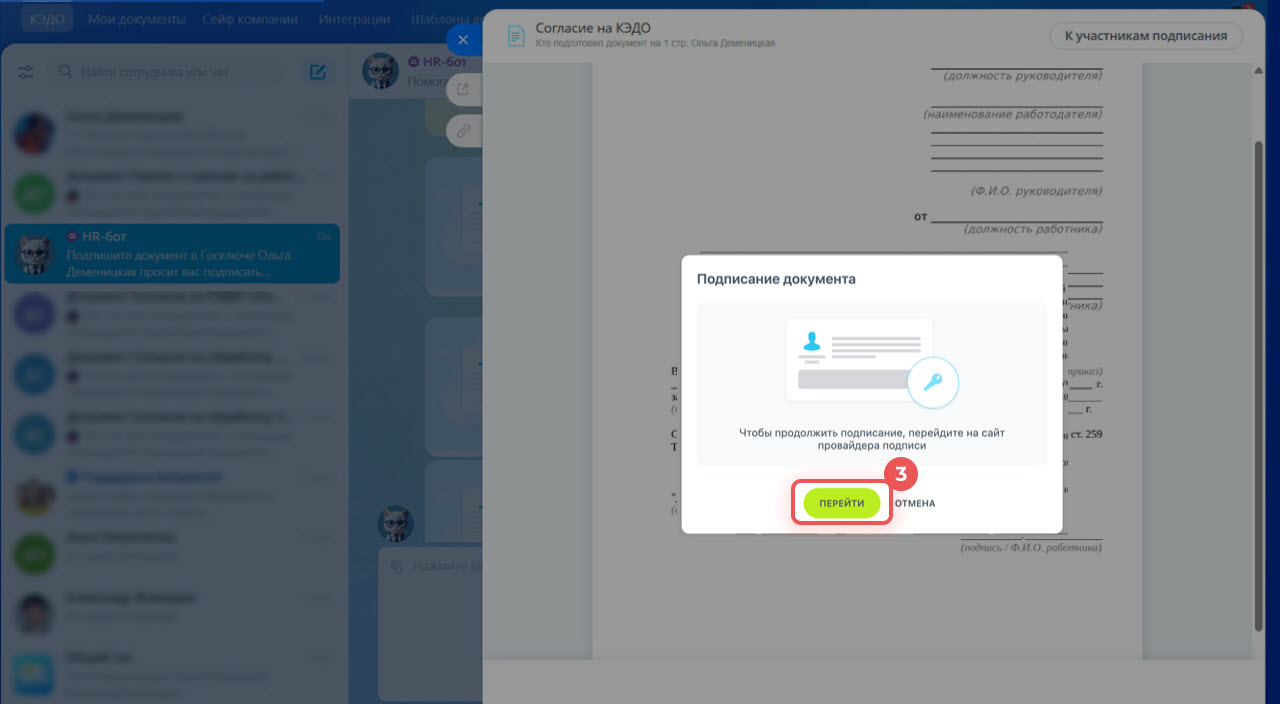1280x704 pixels.
Task: Select the КЭДО menu tab
Action: pos(47,19)
